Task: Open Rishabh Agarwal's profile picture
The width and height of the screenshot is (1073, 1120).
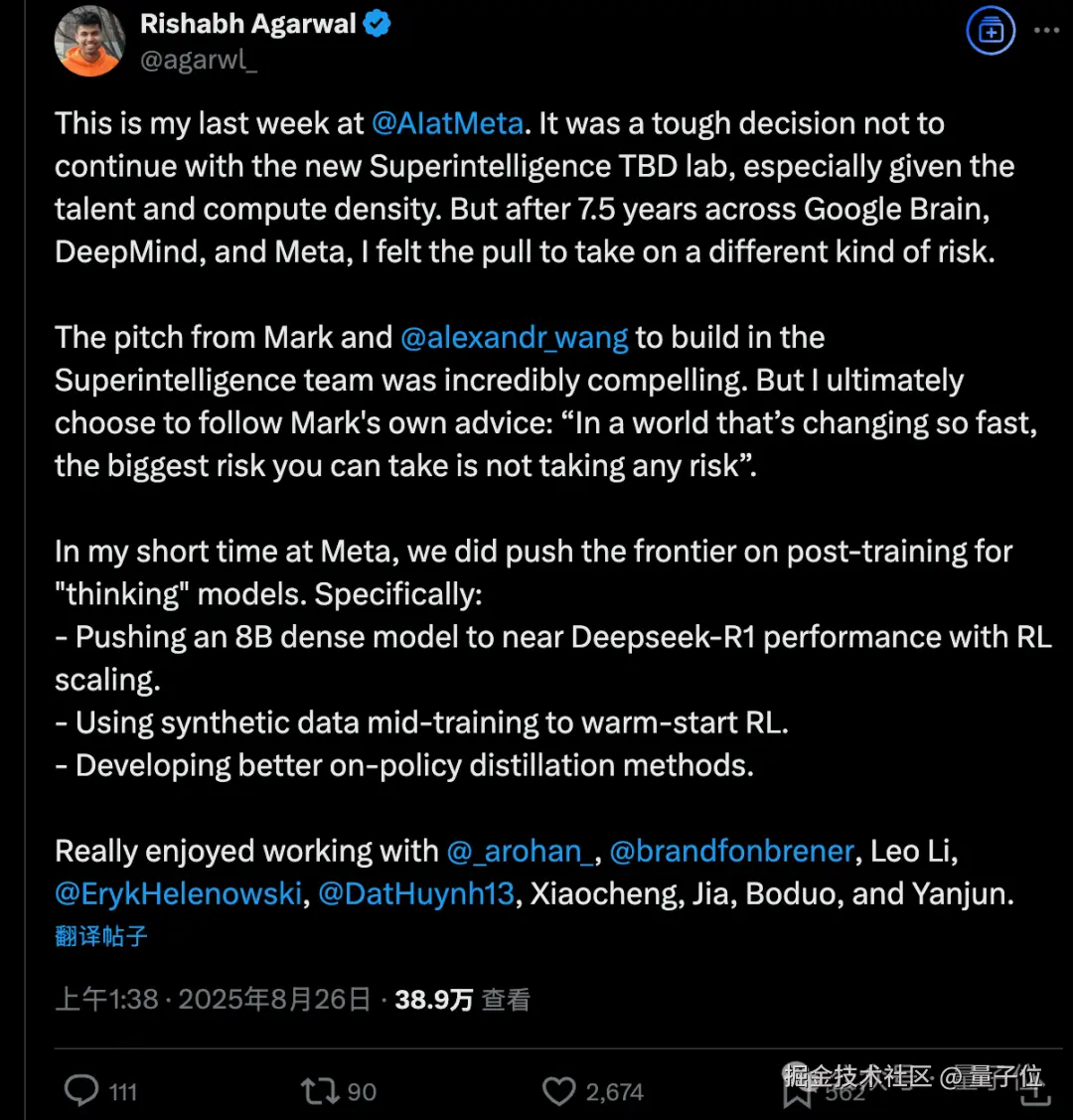Action: (x=90, y=41)
